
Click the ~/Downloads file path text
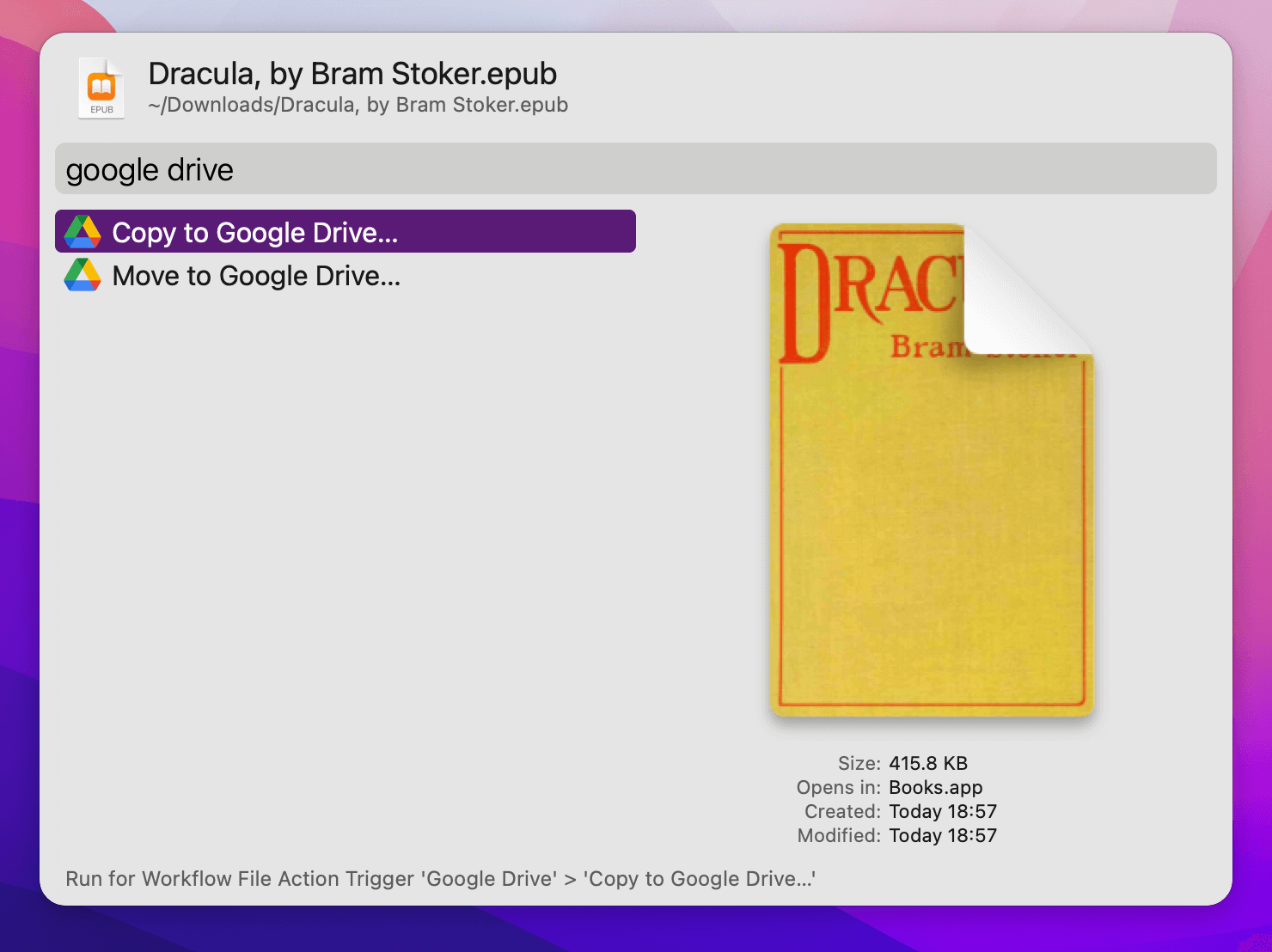point(358,105)
